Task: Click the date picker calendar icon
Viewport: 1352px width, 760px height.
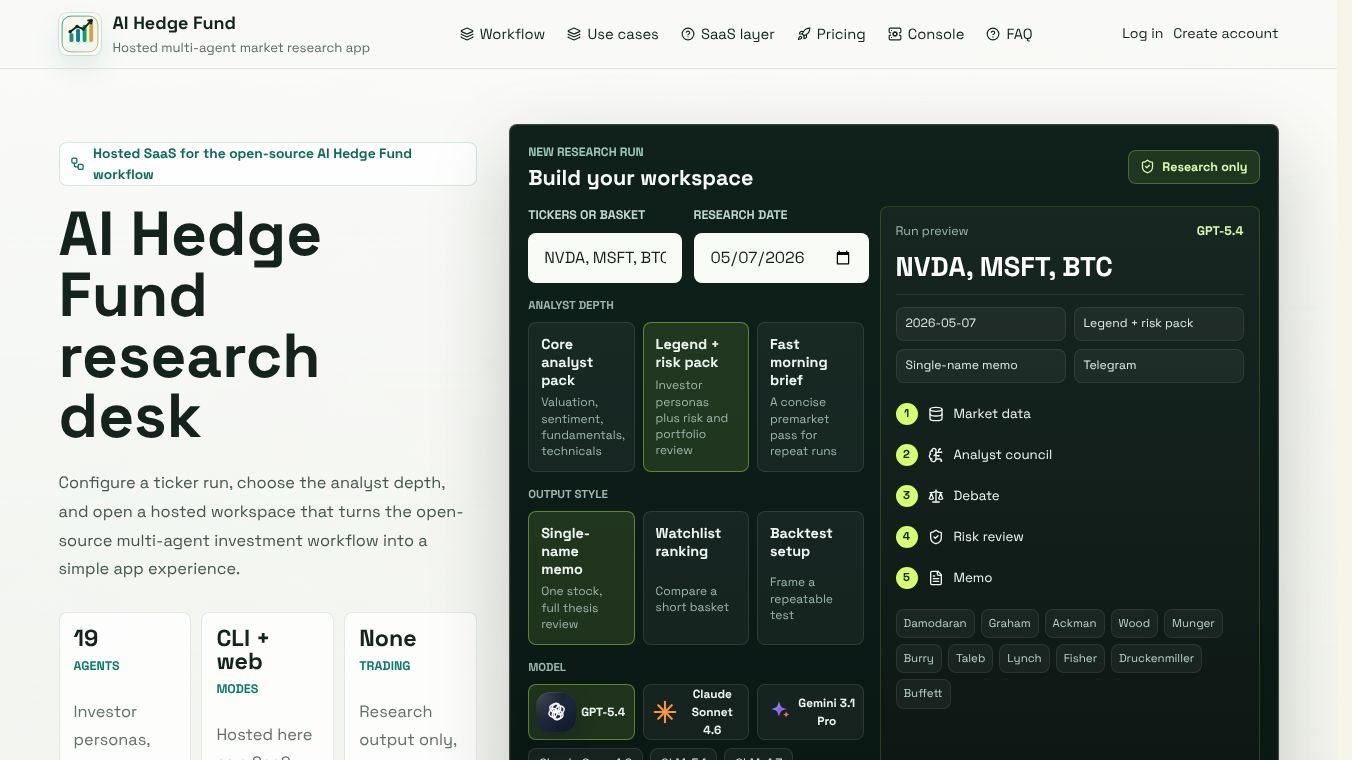Action: pos(843,258)
